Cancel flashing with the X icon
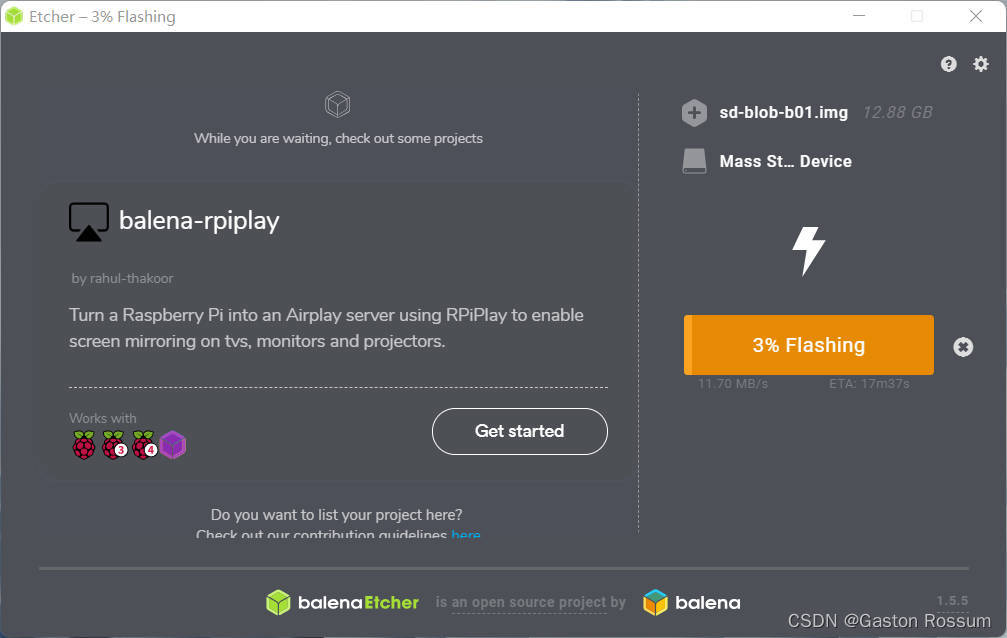 click(962, 347)
